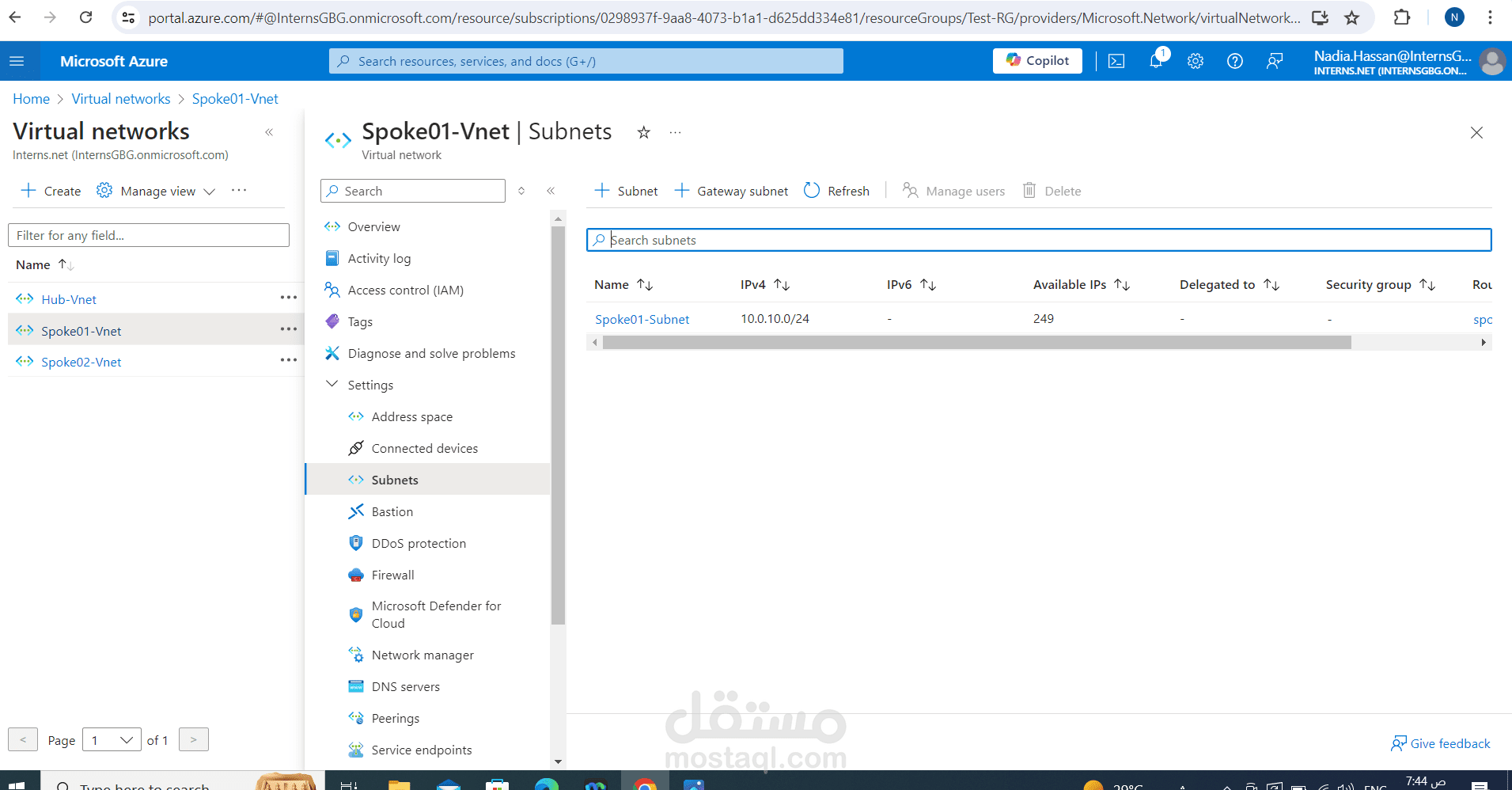Click the Copilot button
The height and width of the screenshot is (790, 1512).
pyautogui.click(x=1037, y=61)
